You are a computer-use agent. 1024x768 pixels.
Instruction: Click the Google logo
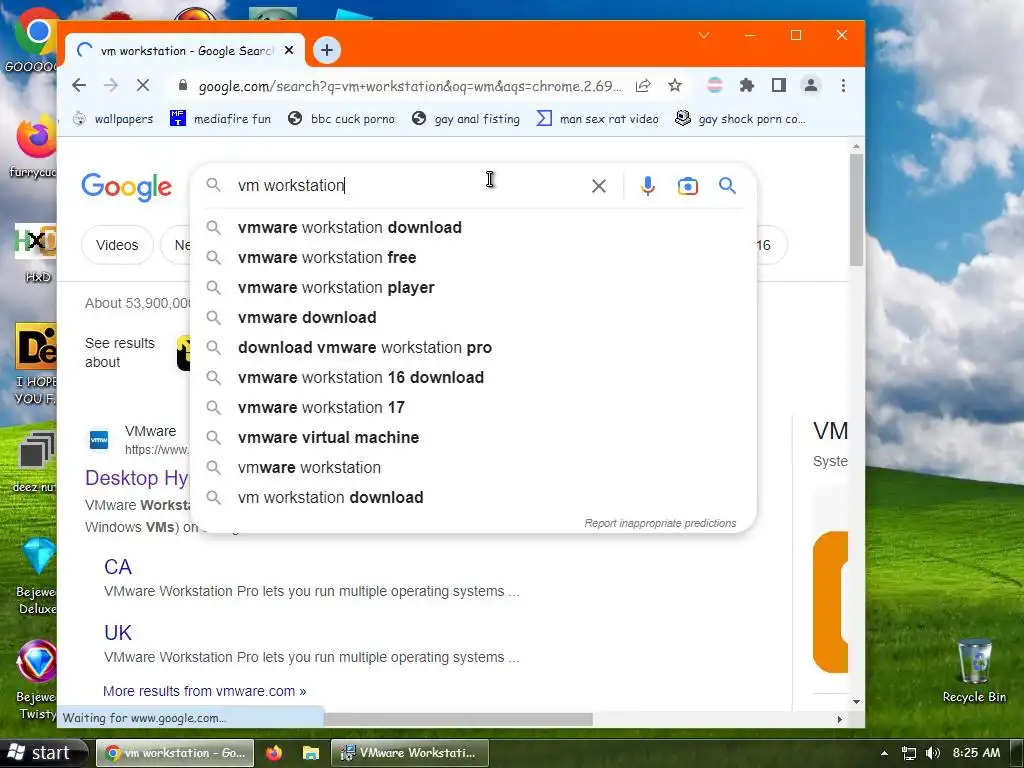coord(126,187)
